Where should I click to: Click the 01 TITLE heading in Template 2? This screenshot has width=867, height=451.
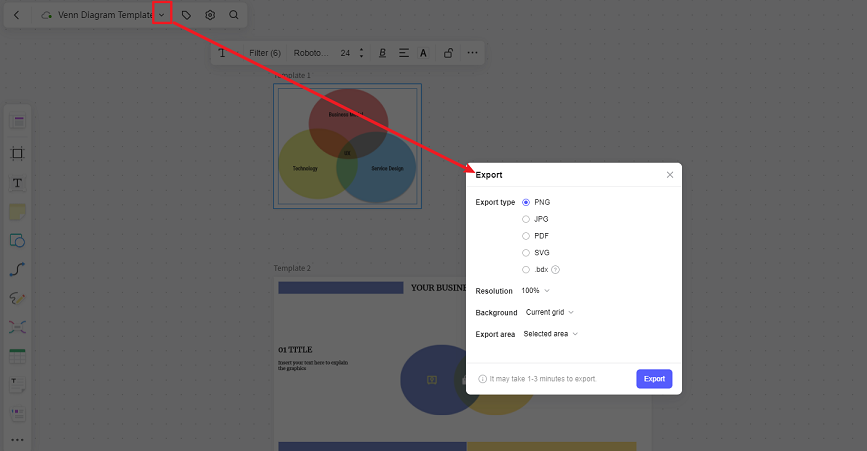click(x=295, y=350)
